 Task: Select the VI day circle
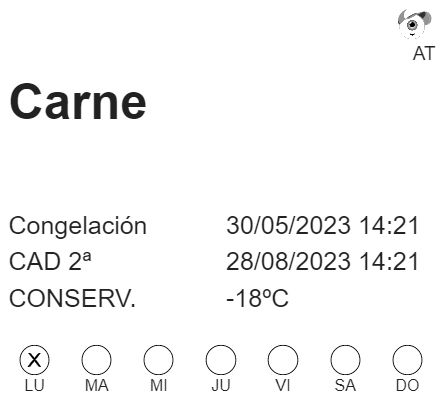pos(283,360)
